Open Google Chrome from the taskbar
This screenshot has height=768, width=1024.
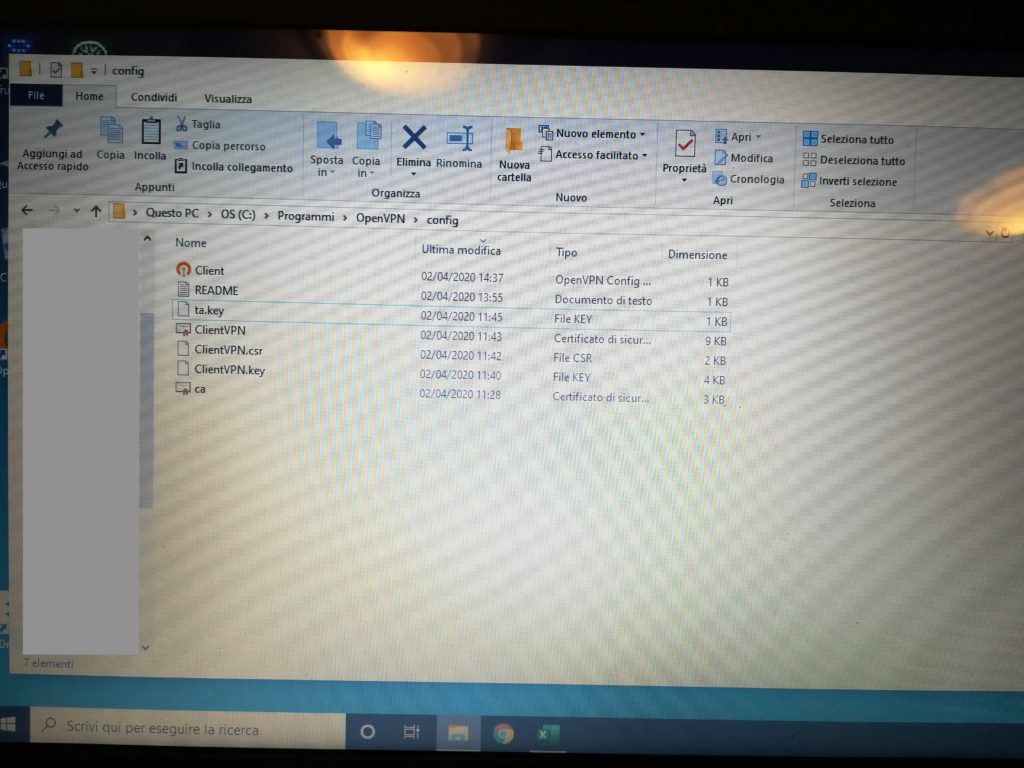[503, 734]
